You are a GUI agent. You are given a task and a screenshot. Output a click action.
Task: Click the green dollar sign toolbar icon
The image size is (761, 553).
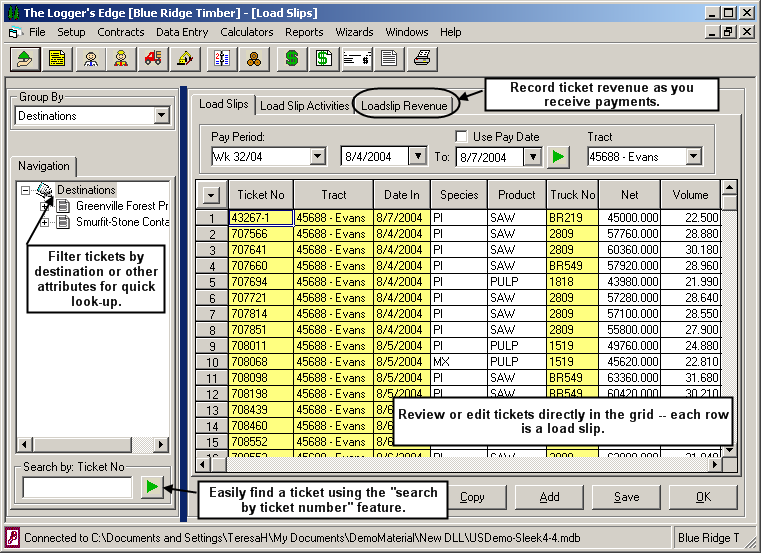[x=292, y=59]
